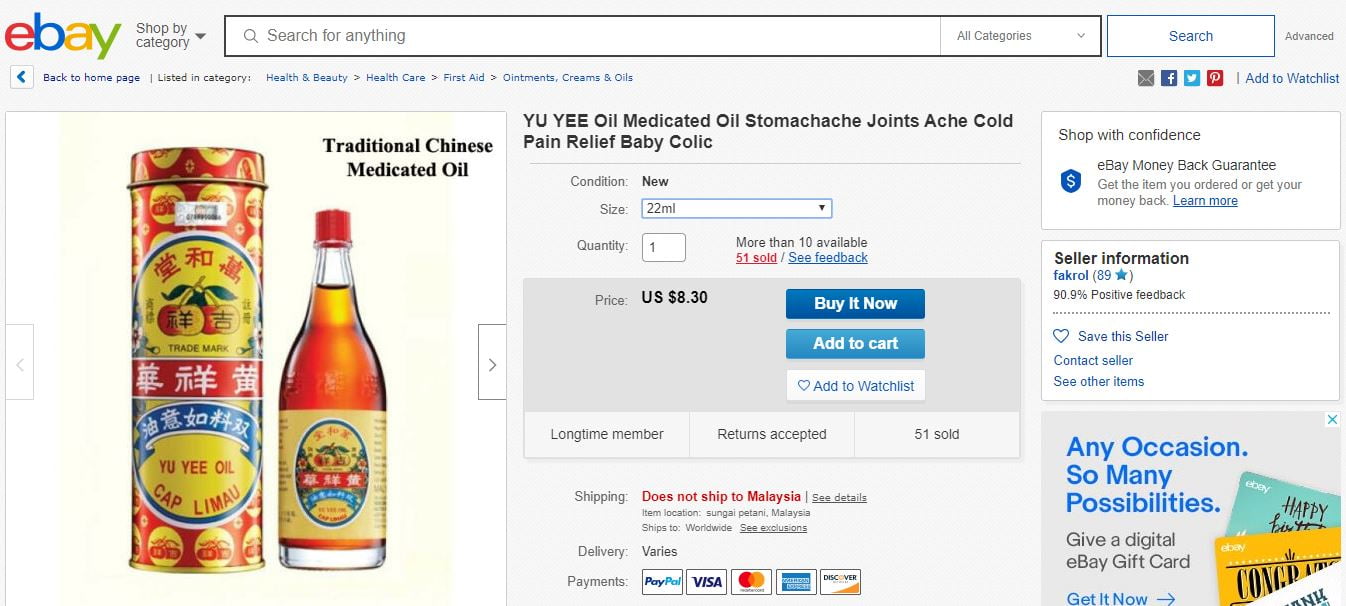Expand the All Categories dropdown

1020,36
